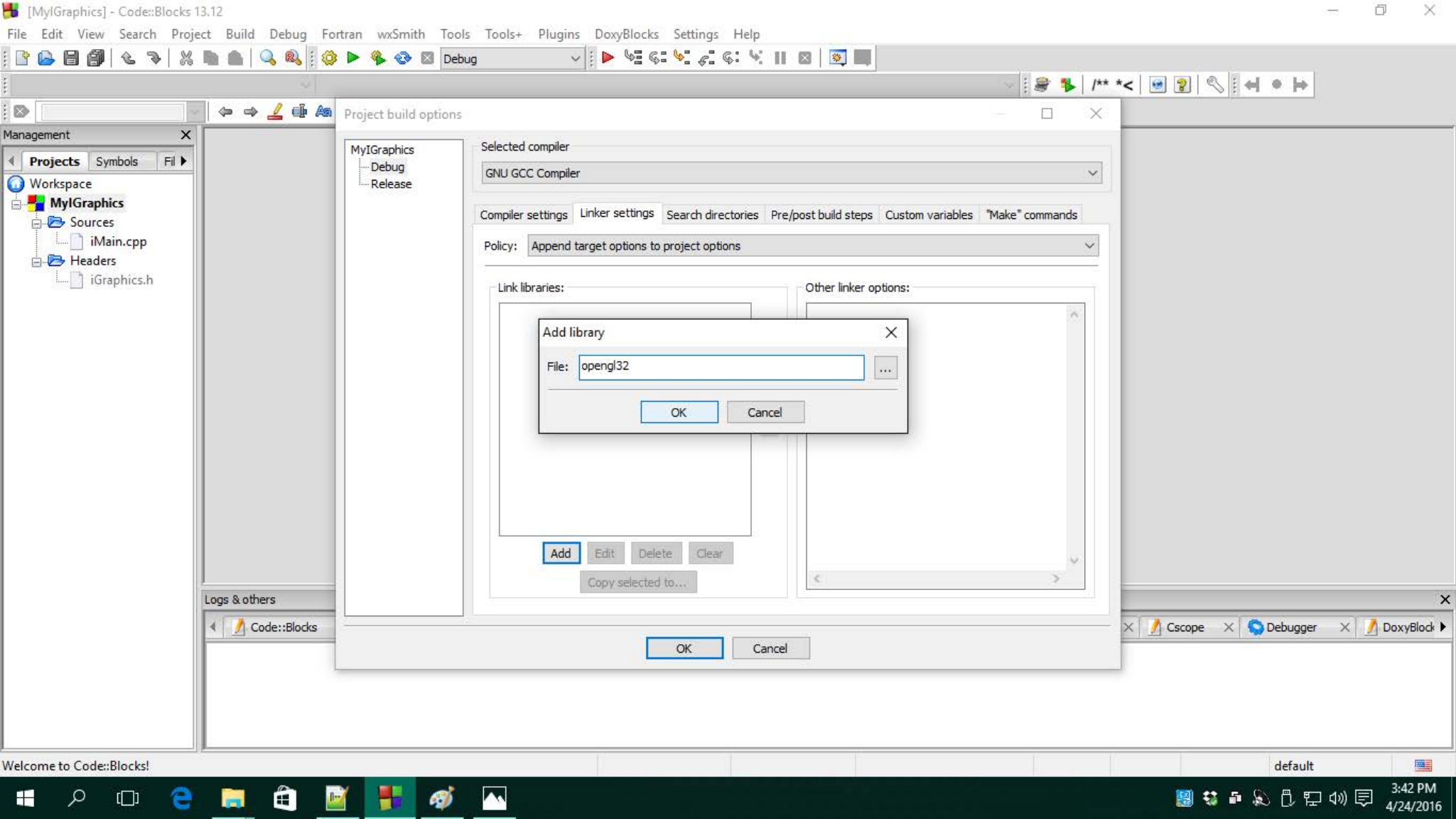
Task: Click the New file toolbar icon
Action: 22,58
